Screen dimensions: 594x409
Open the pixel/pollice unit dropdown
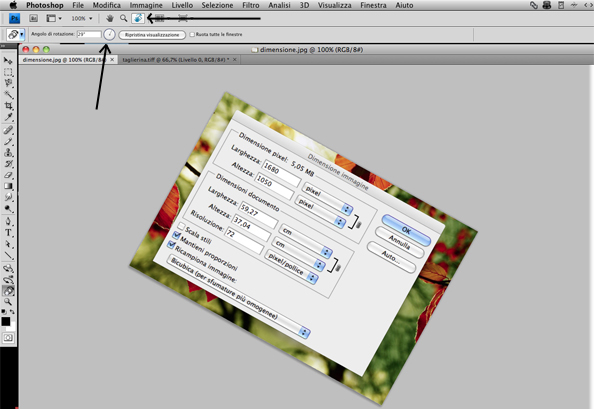pyautogui.click(x=291, y=267)
